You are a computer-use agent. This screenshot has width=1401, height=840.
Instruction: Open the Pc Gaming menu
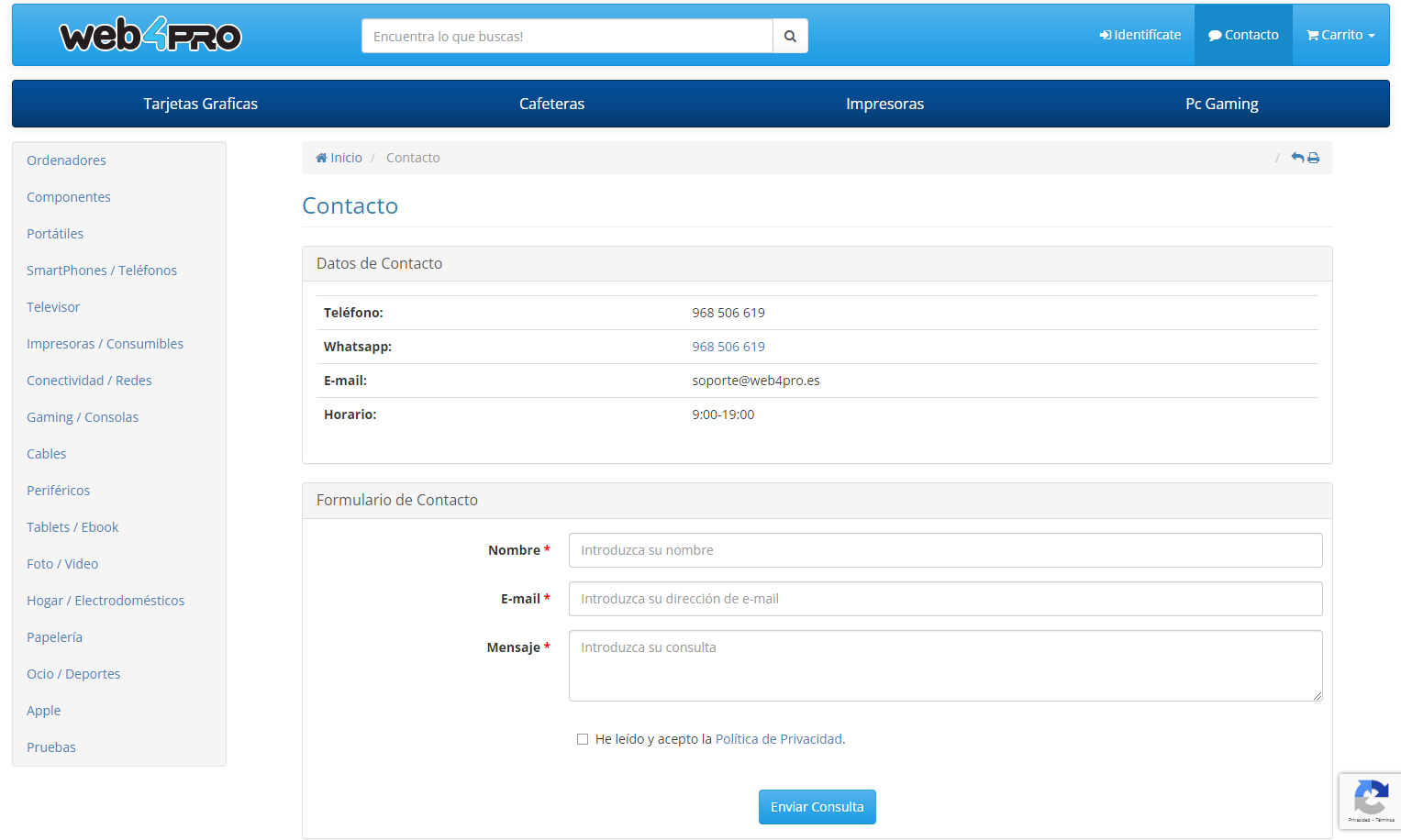click(1221, 104)
